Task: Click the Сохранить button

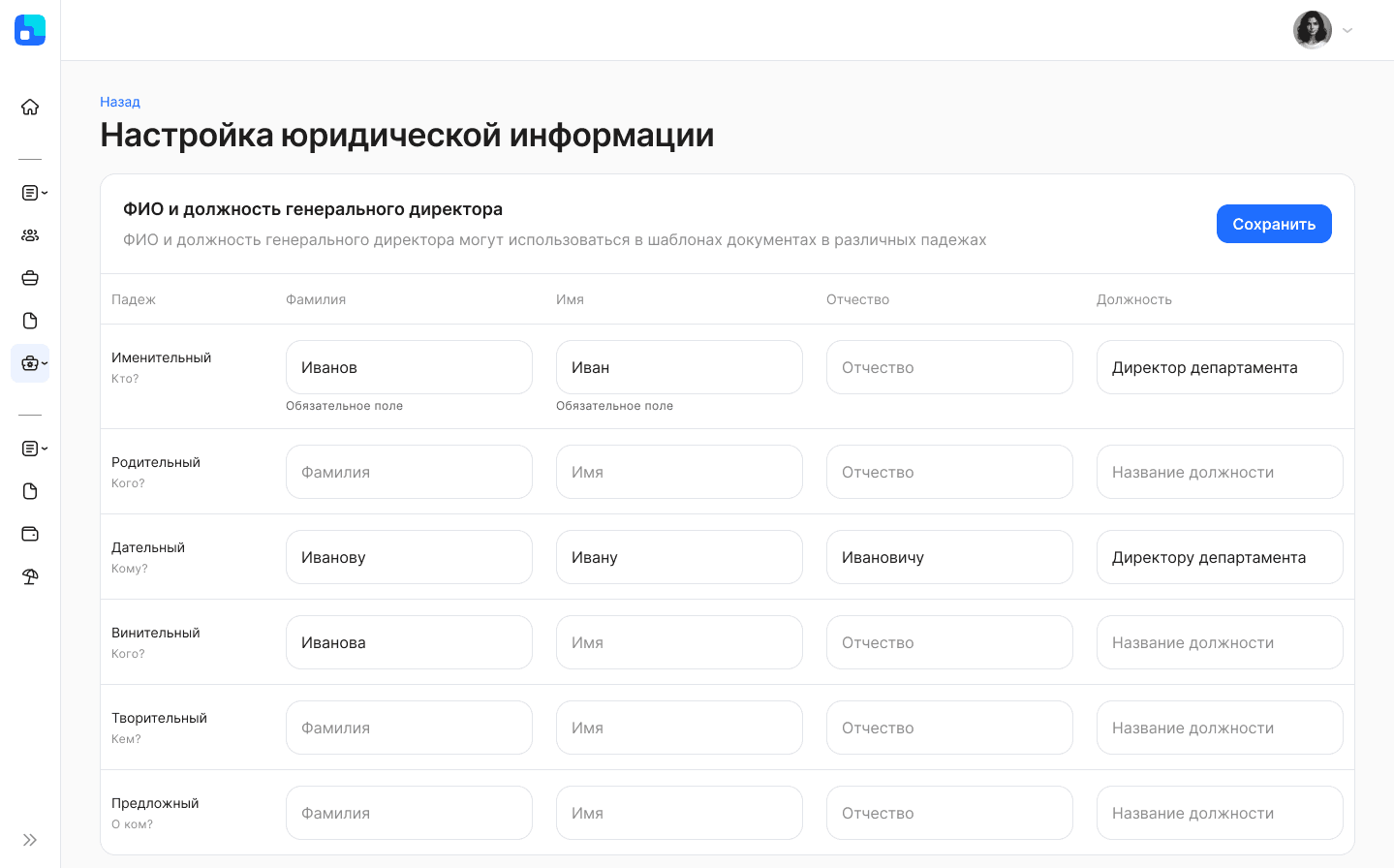Action: tap(1274, 224)
